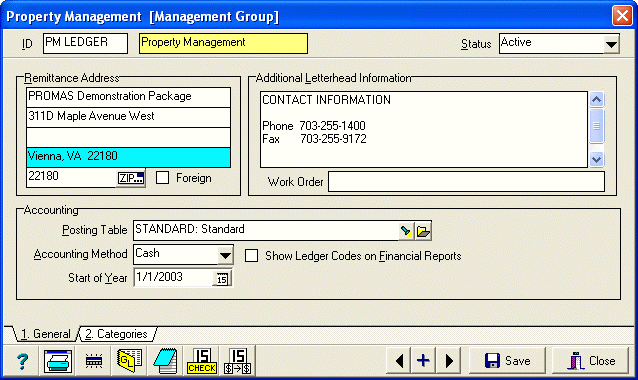The width and height of the screenshot is (638, 380).
Task: Go to previous record arrow
Action: [399, 361]
